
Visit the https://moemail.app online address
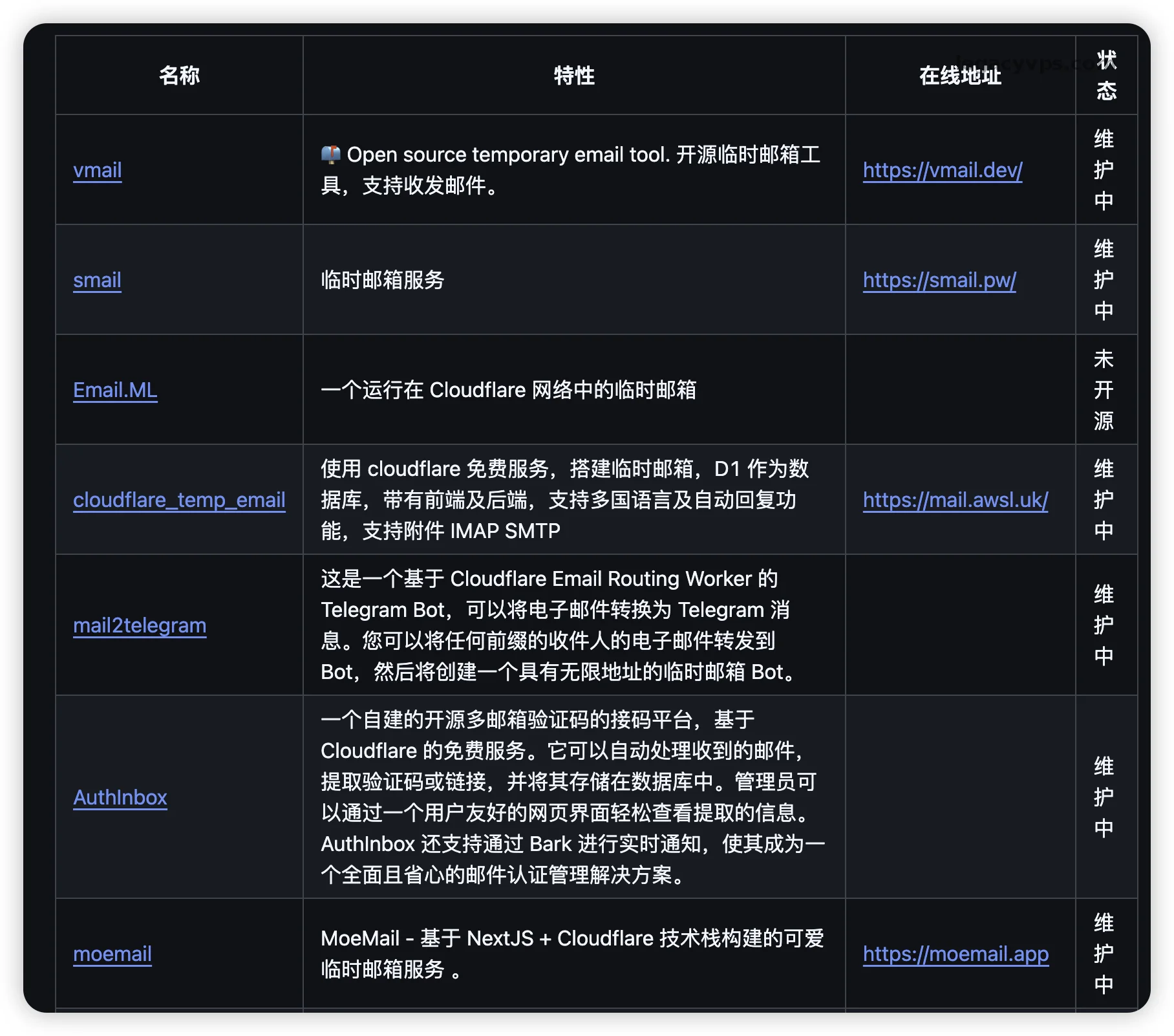click(x=955, y=954)
